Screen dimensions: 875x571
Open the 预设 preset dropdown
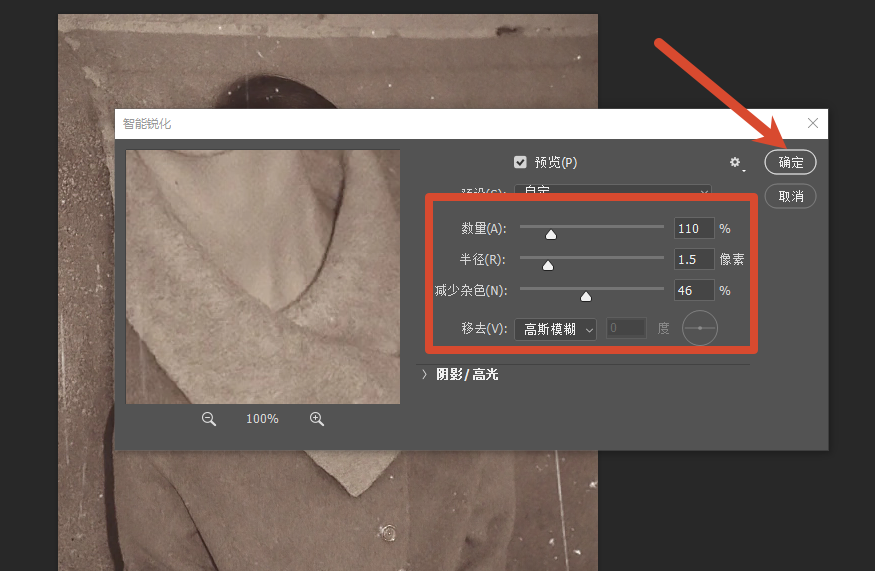(613, 190)
